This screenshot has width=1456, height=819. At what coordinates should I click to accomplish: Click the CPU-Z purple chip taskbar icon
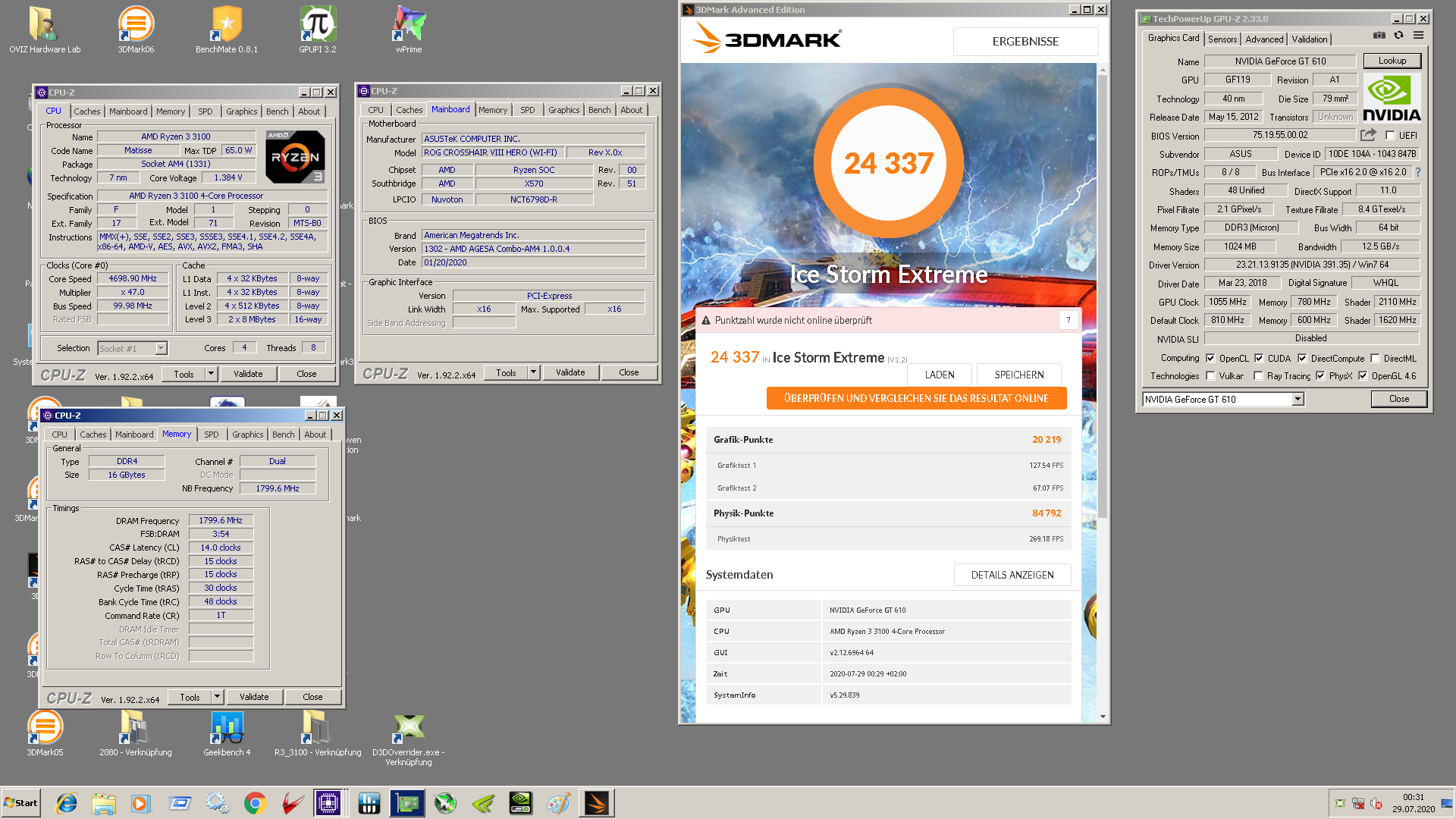328,803
